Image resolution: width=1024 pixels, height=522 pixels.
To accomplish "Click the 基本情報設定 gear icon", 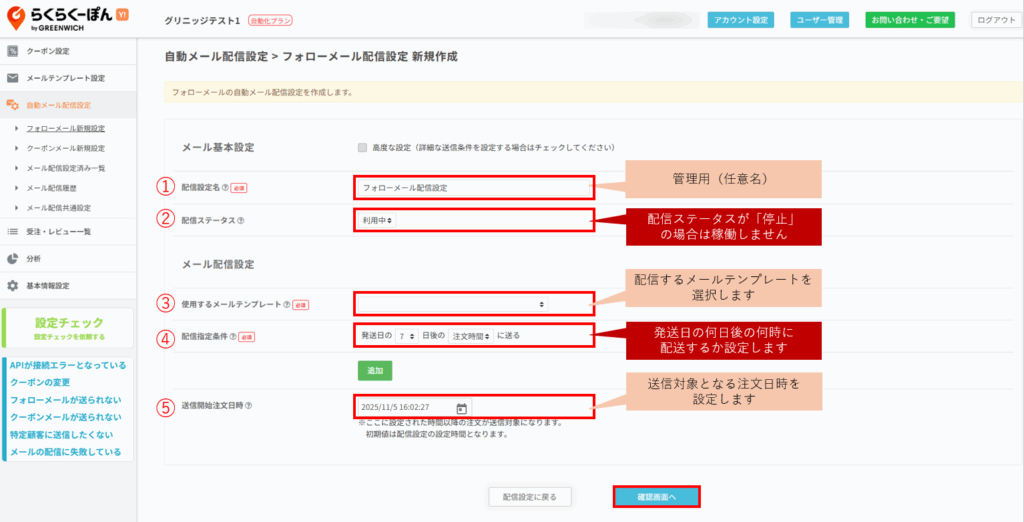I will coord(12,285).
